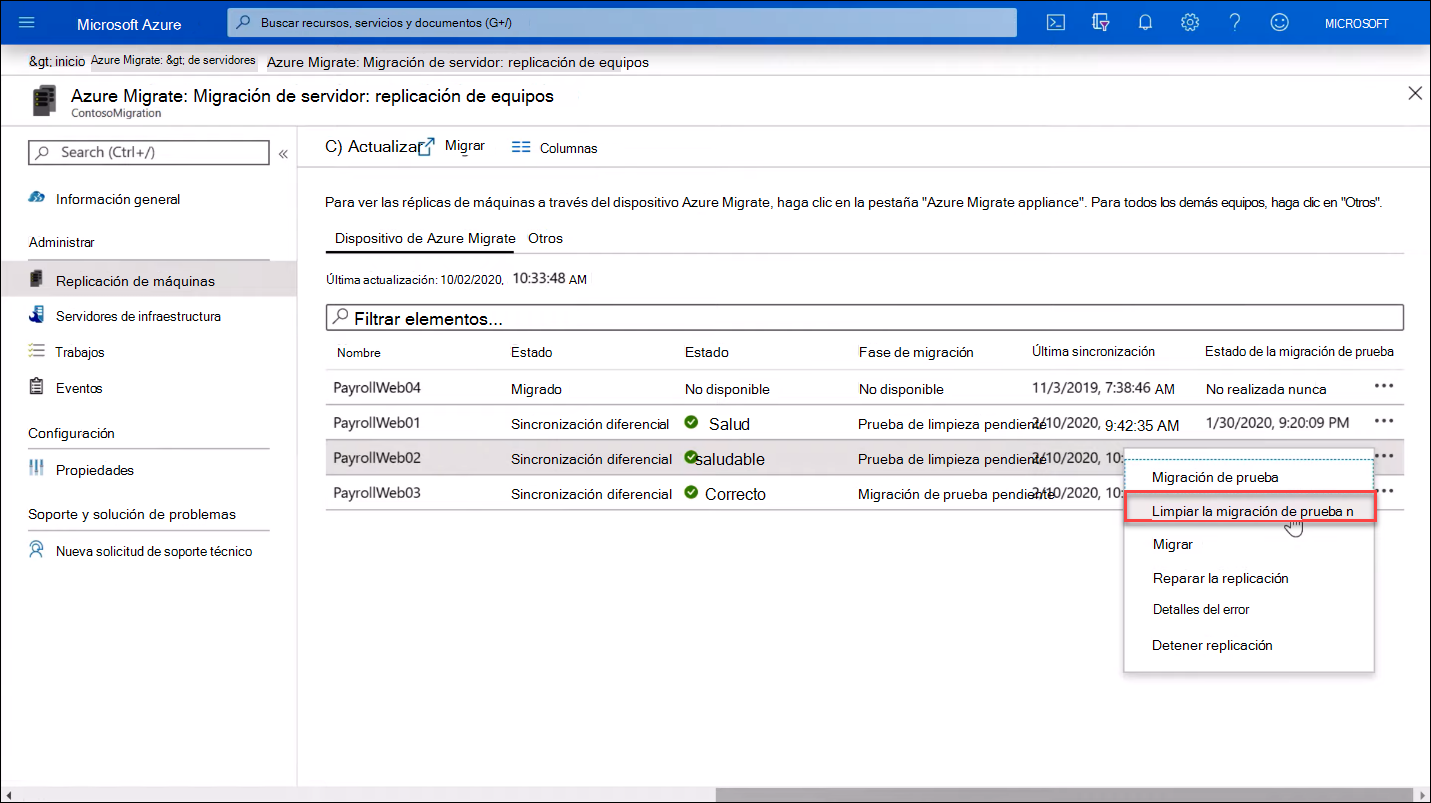Screen dimensions: 1431x803
Task: Close the replication blade with the X
Action: pyautogui.click(x=1415, y=93)
